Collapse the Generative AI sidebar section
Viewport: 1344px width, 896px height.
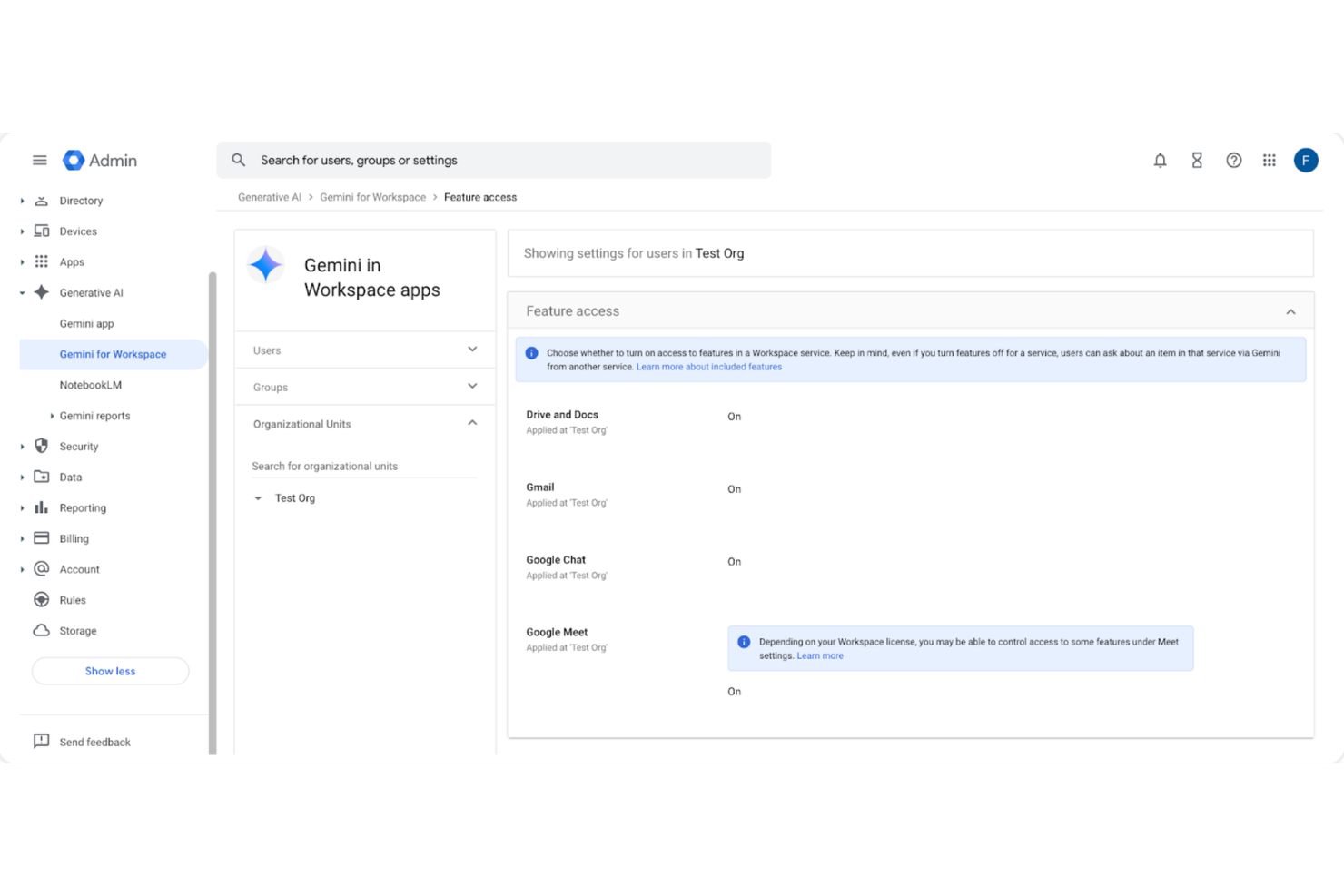click(x=23, y=293)
